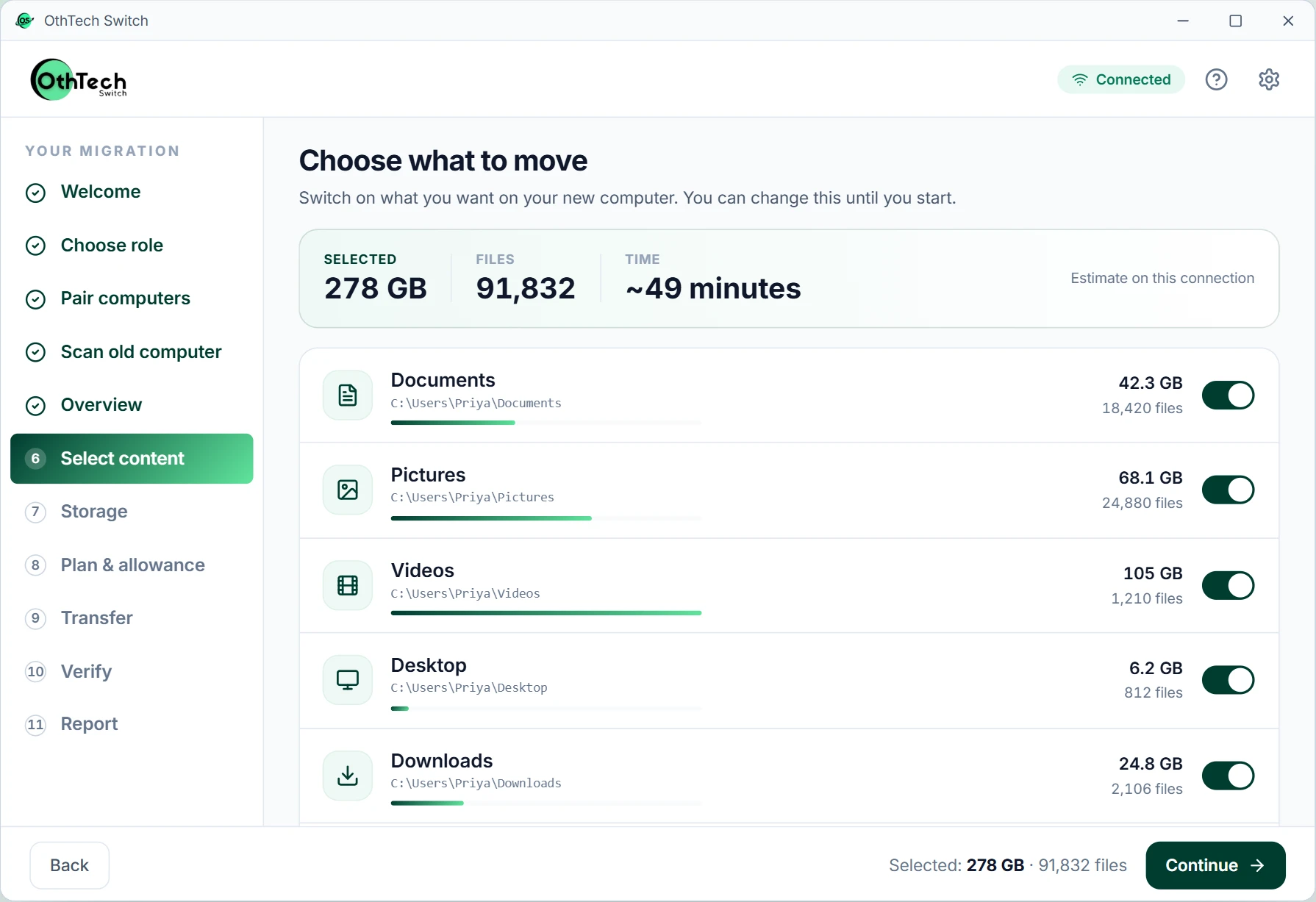This screenshot has width=1316, height=902.
Task: Click the Documents file icon
Action: (x=348, y=395)
